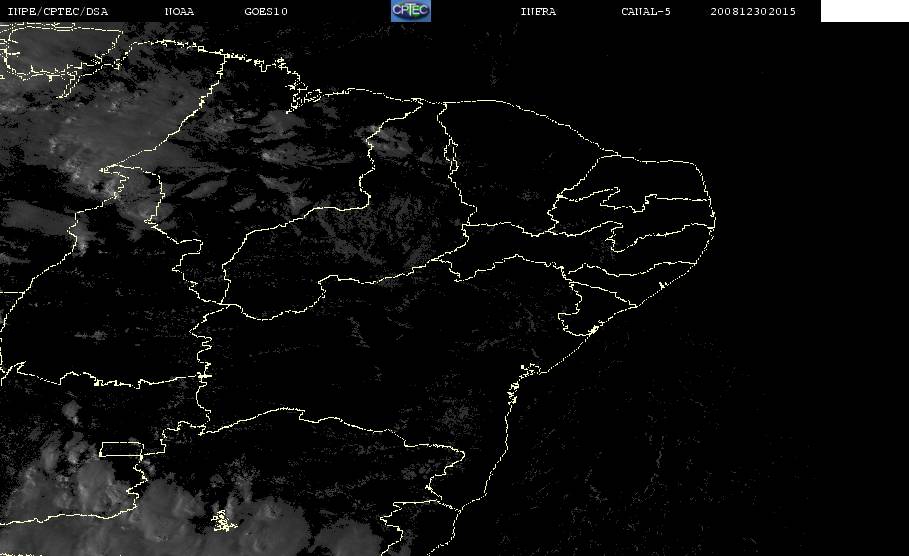The height and width of the screenshot is (556, 909).
Task: Click the coastal marker near Aracaju on coastline
Action: click(x=592, y=330)
